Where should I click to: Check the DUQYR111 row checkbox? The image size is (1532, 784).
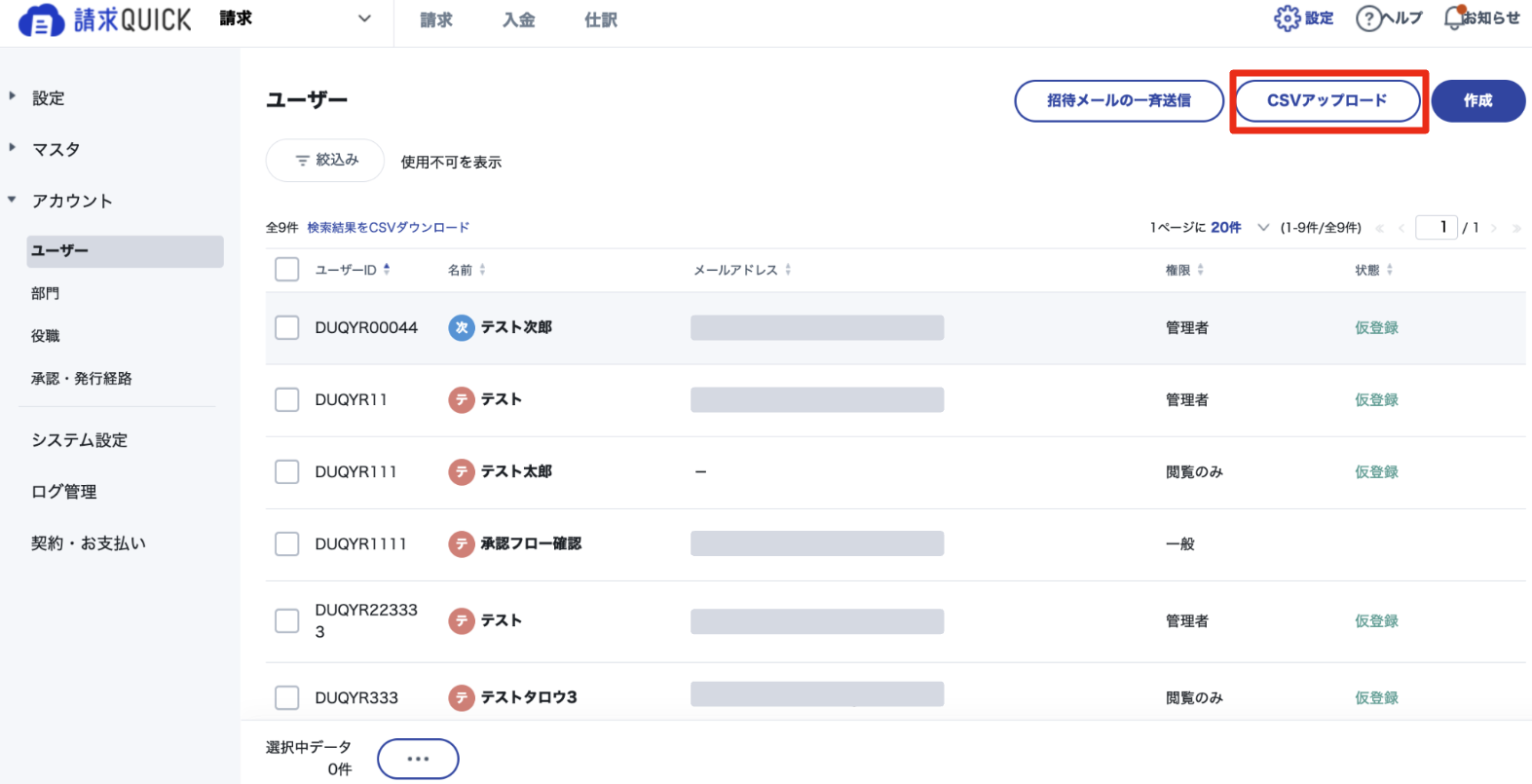[x=287, y=472]
